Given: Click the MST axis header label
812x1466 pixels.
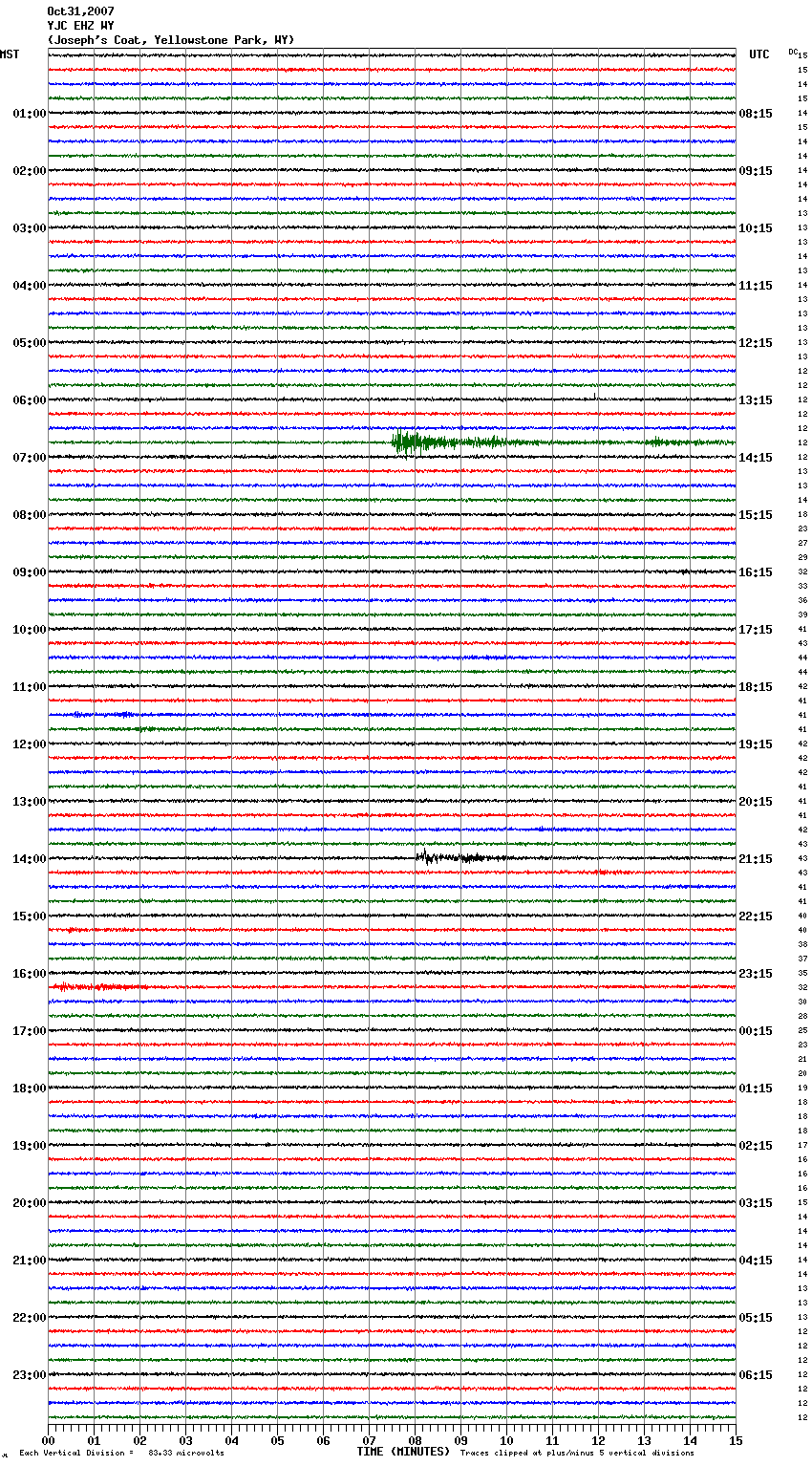Looking at the screenshot, I should pos(10,54).
